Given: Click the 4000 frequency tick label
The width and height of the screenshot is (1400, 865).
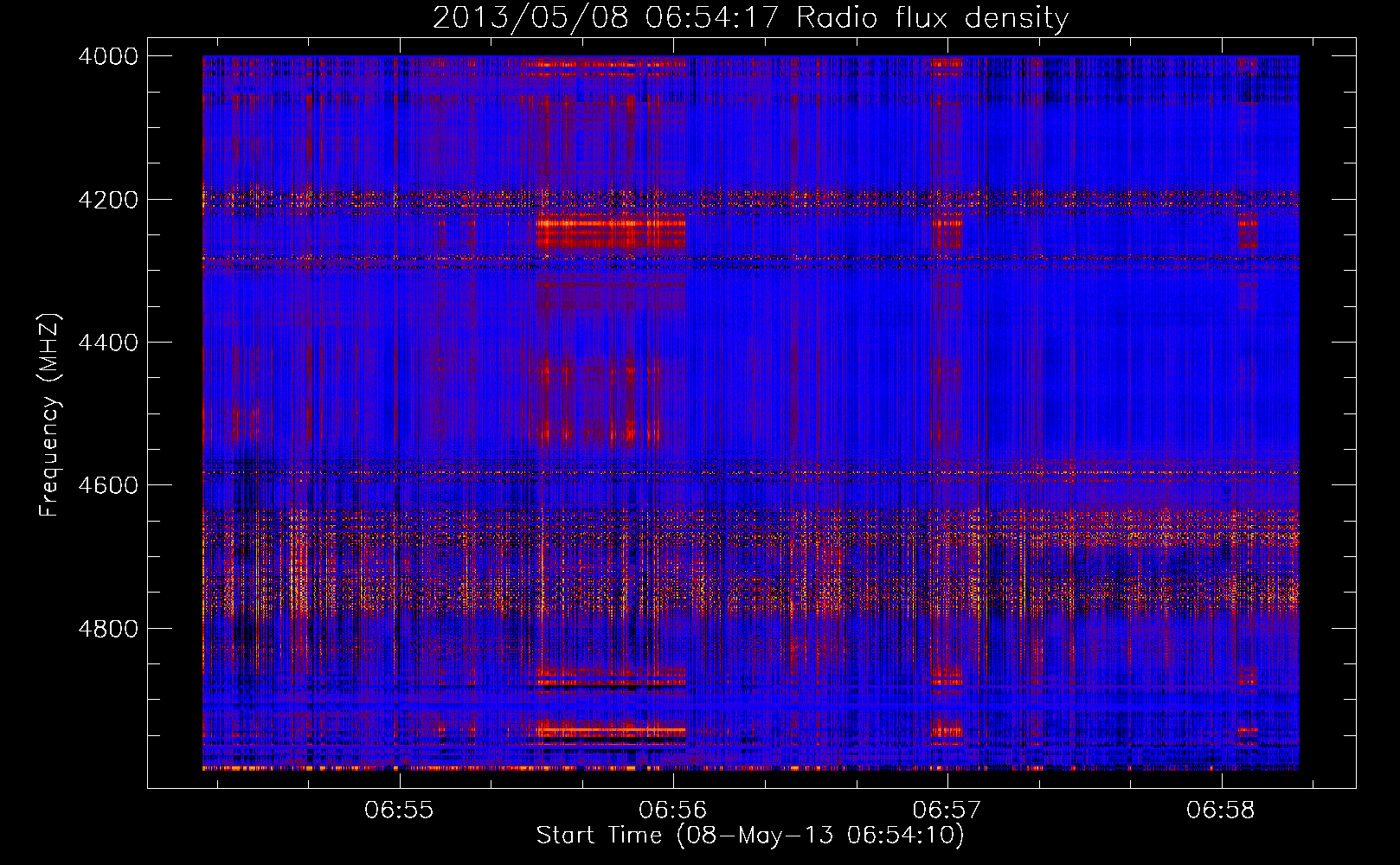Looking at the screenshot, I should (x=108, y=56).
